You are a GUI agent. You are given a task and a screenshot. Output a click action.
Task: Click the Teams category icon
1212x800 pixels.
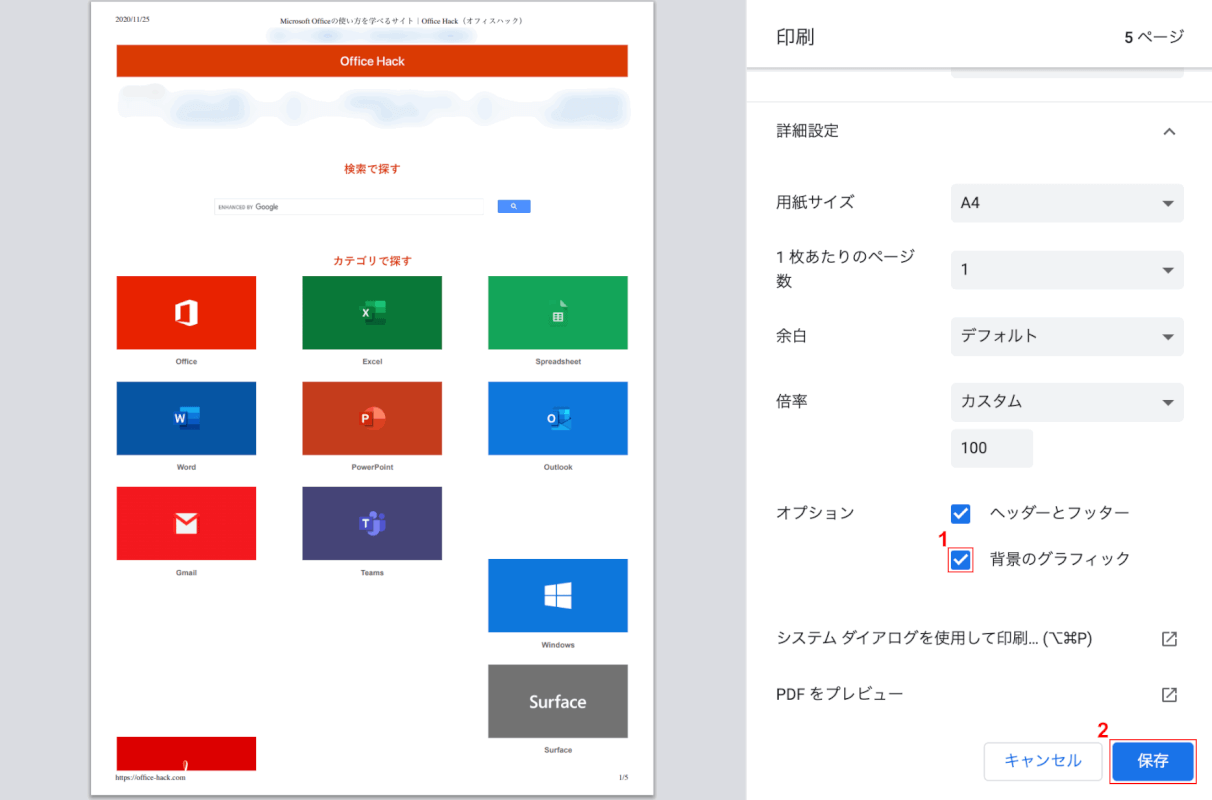click(x=372, y=523)
